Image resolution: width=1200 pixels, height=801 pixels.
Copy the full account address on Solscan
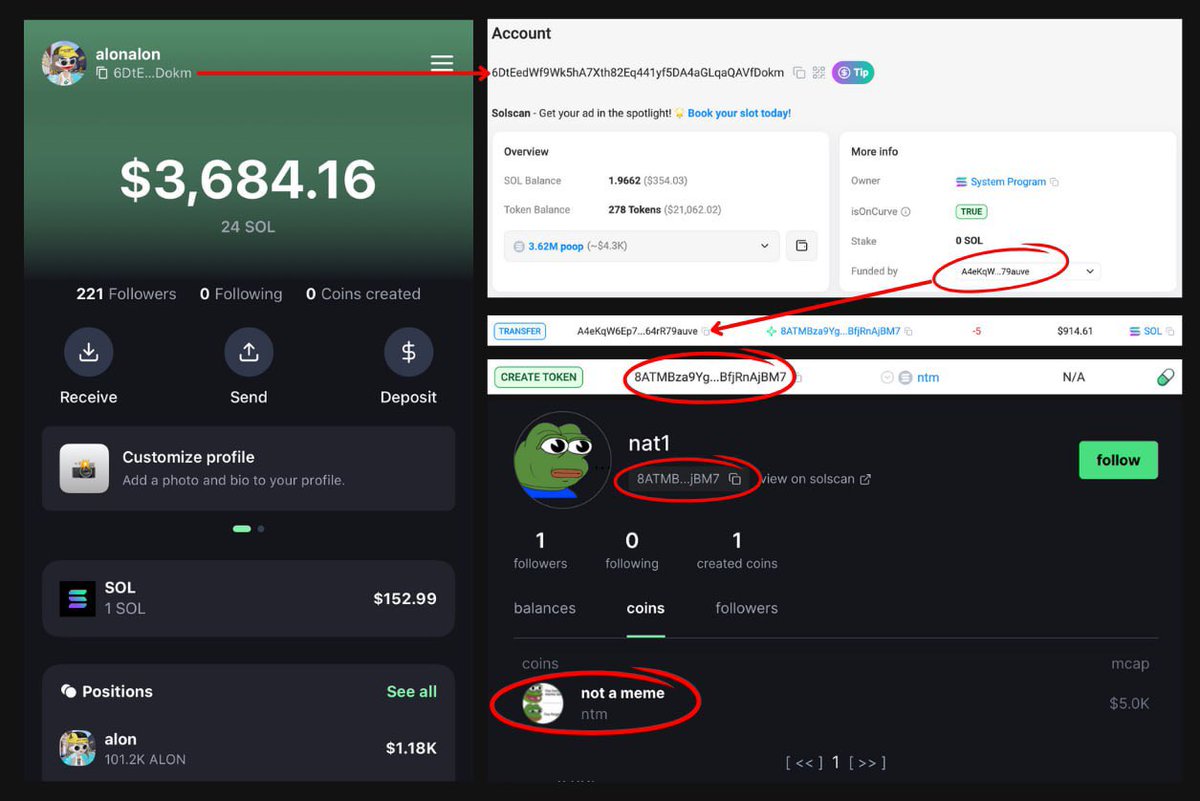(799, 73)
